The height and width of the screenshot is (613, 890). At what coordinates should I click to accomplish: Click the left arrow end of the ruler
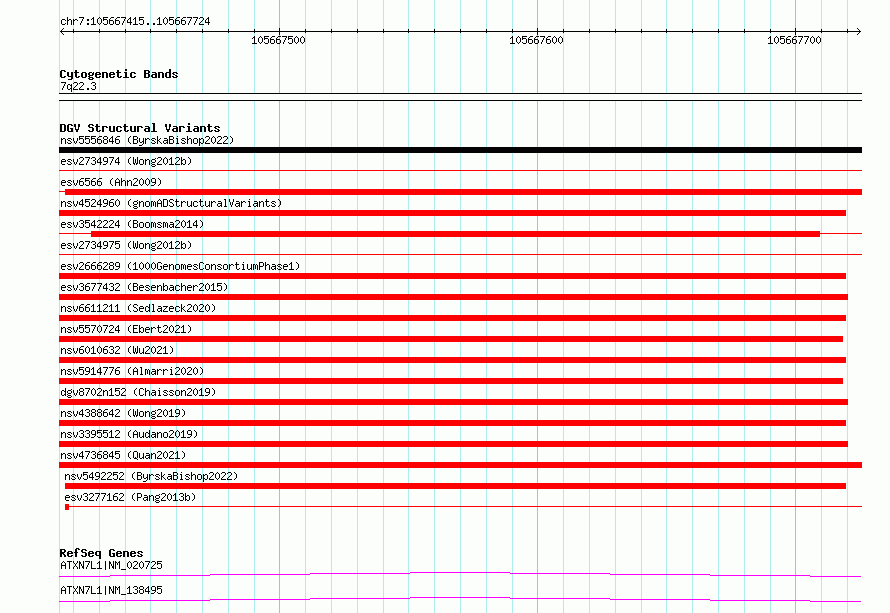(62, 31)
